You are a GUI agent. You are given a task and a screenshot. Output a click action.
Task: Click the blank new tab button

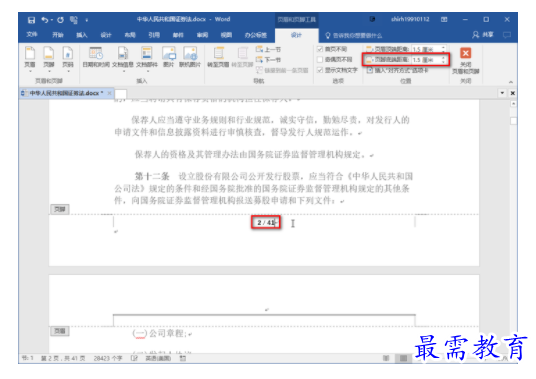click(x=121, y=94)
